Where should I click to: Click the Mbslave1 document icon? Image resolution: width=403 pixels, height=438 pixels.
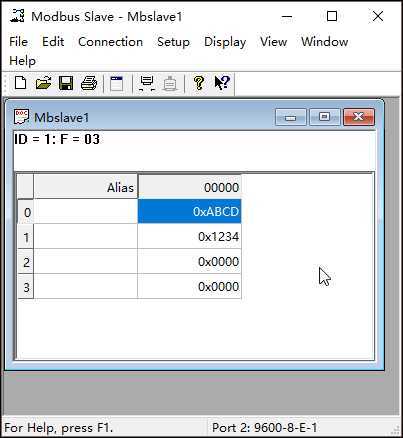tap(21, 117)
